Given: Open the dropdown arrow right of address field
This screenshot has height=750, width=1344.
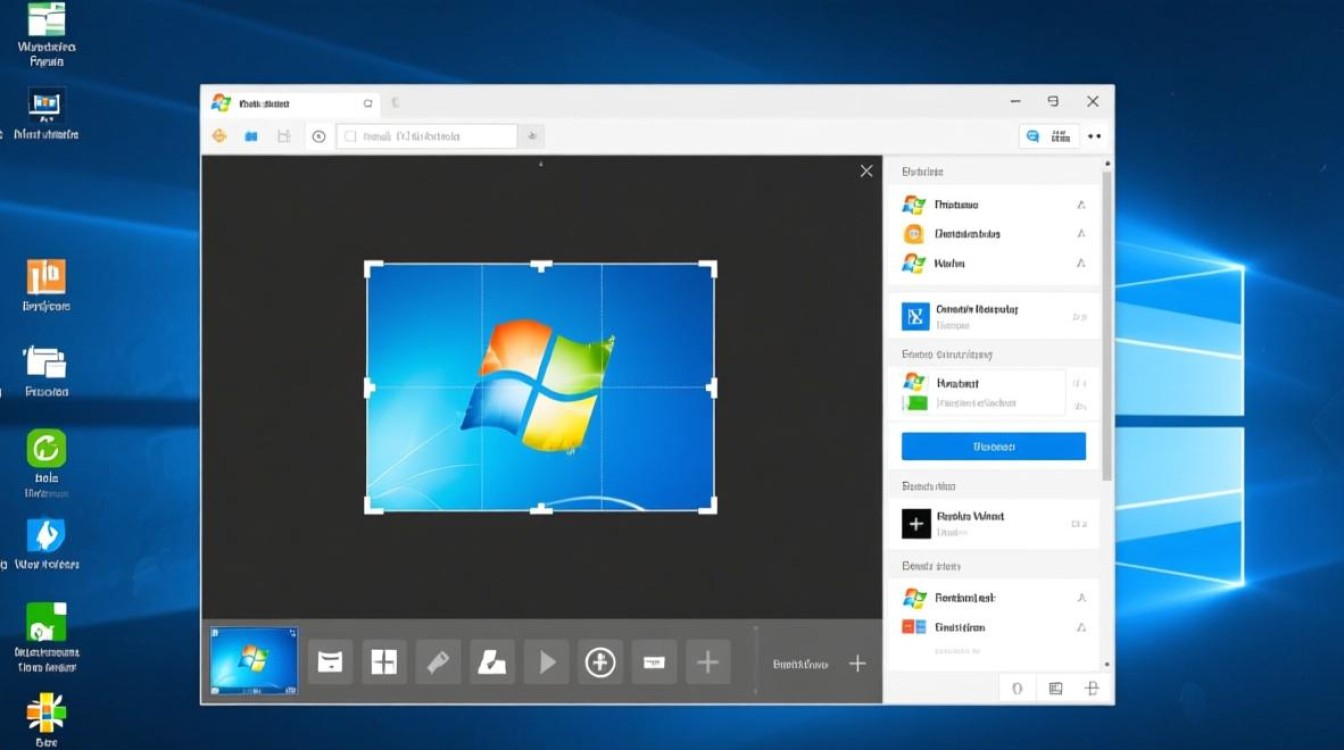Looking at the screenshot, I should pos(532,136).
